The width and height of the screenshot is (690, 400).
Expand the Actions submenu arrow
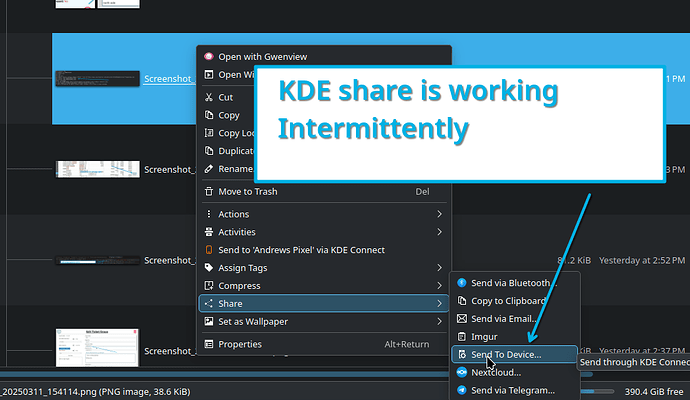(439, 214)
